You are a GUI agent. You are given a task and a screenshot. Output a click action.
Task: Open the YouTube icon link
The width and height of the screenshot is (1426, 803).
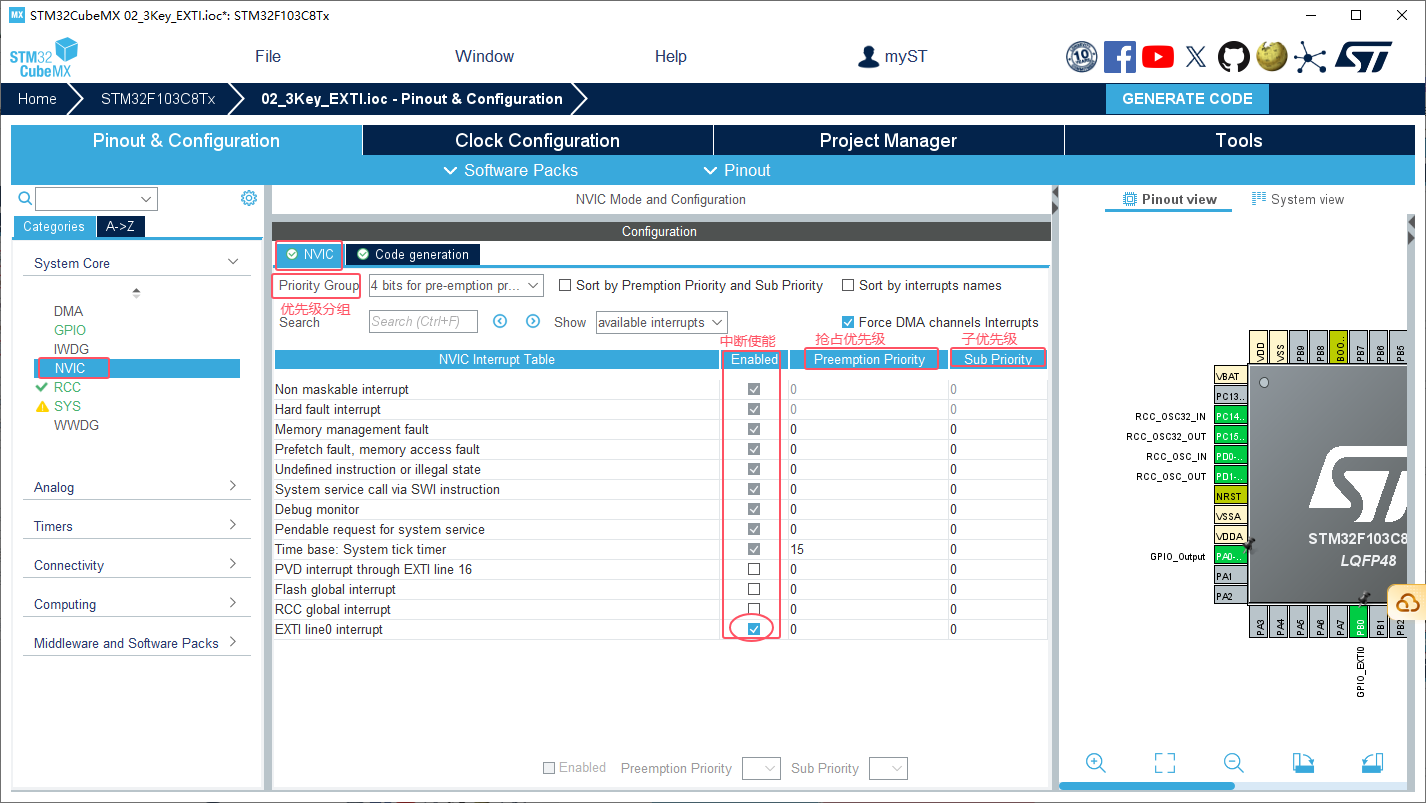coord(1158,56)
